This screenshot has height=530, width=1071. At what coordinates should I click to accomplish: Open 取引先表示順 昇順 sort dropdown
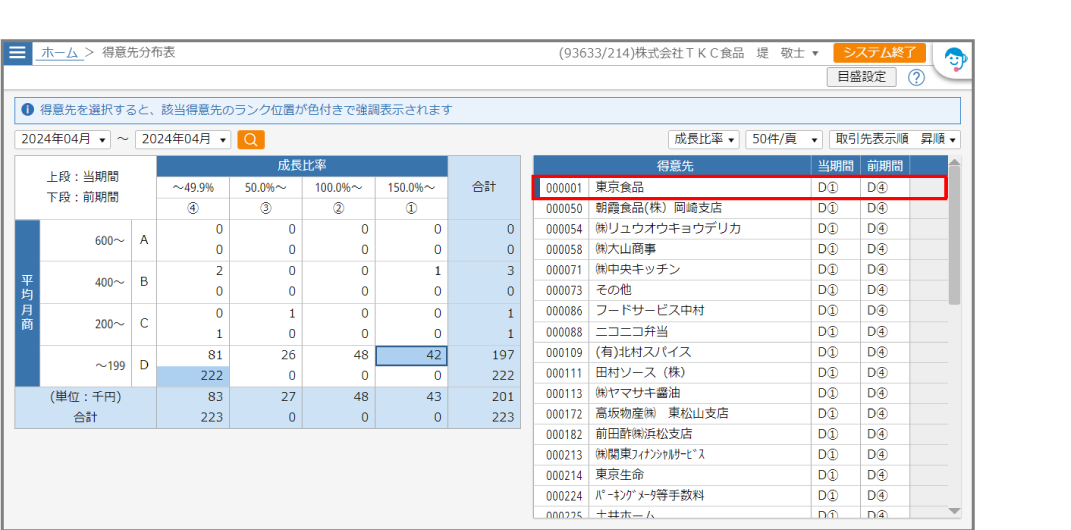[x=895, y=139]
